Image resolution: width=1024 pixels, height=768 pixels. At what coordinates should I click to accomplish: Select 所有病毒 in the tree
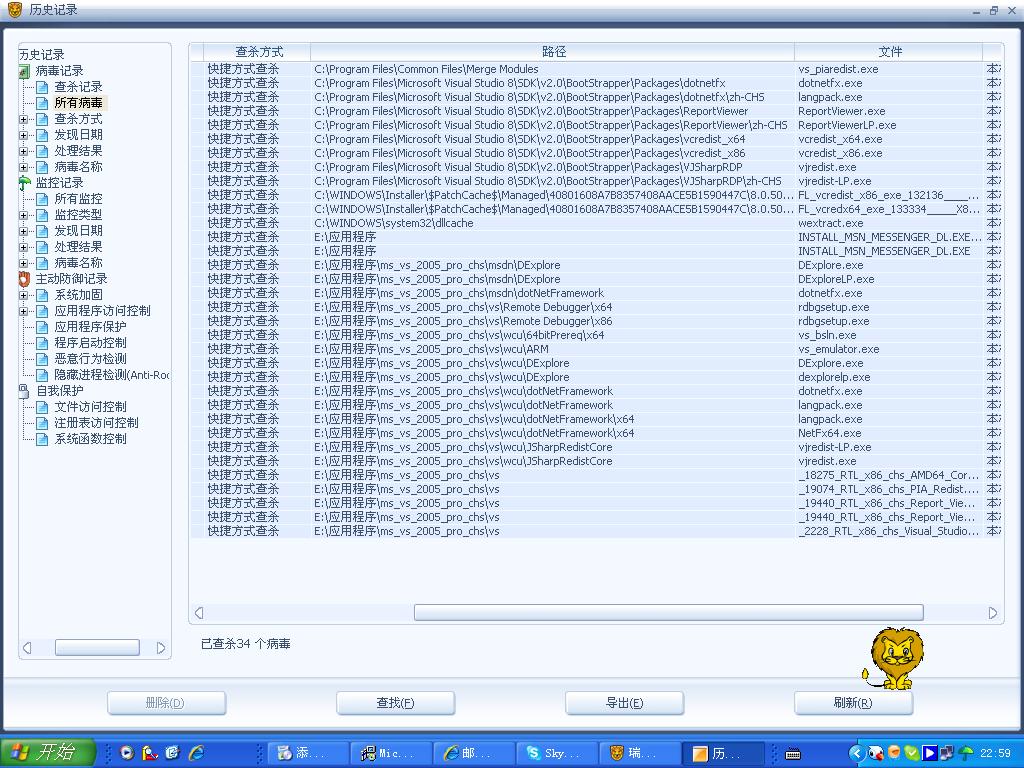(78, 103)
